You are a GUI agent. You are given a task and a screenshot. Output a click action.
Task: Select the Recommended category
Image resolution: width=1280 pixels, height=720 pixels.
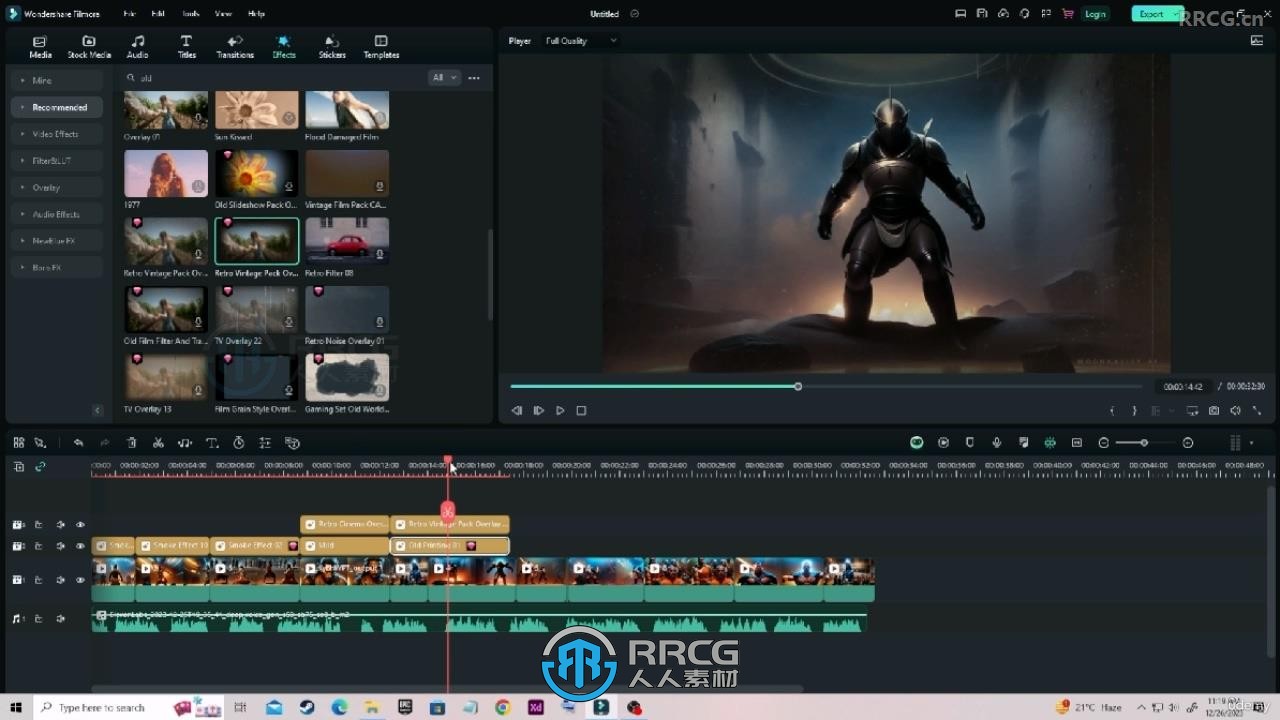[x=57, y=107]
